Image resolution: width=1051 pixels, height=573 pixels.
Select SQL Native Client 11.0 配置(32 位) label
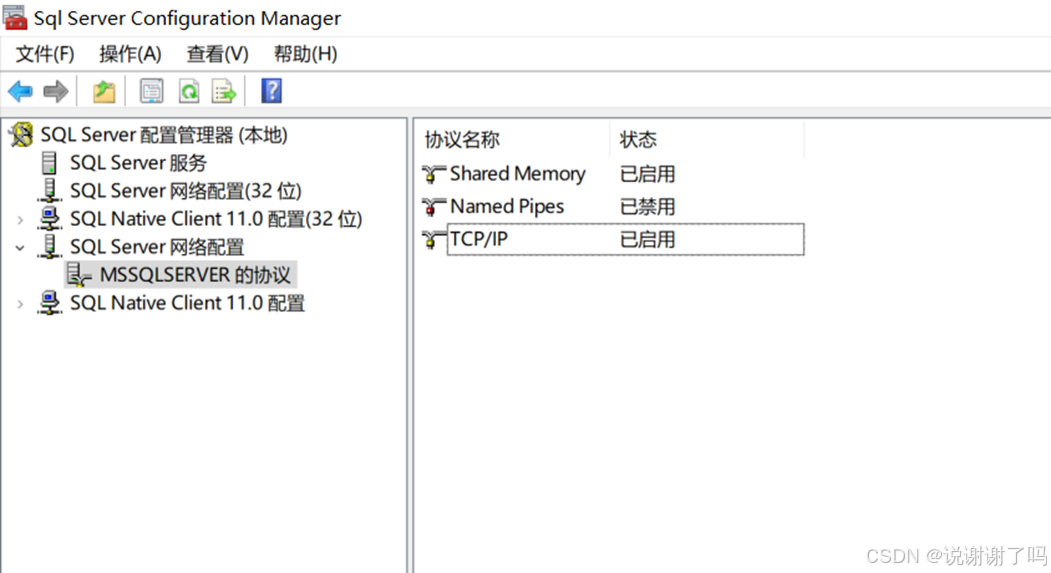click(x=216, y=219)
